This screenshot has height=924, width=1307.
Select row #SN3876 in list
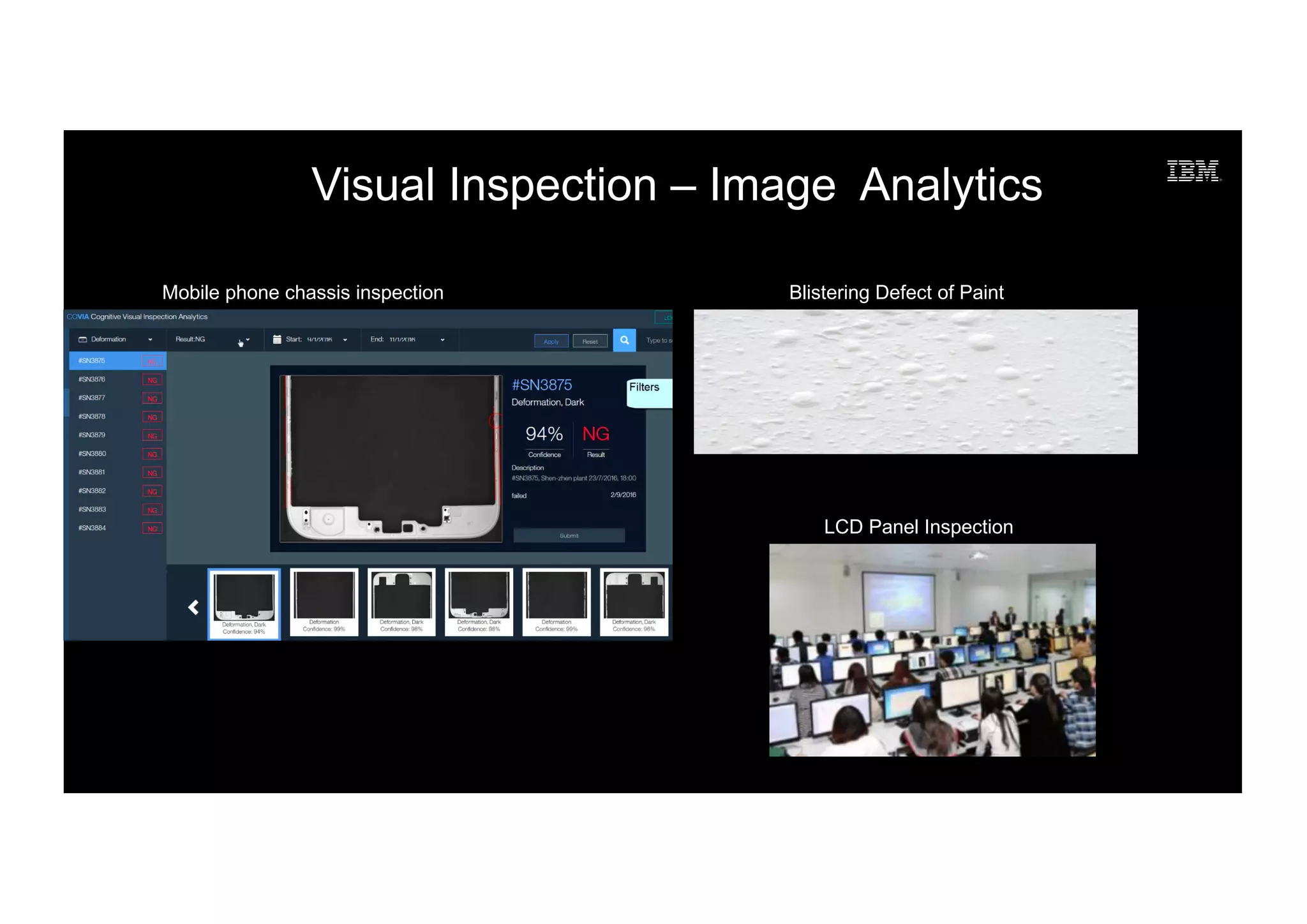pyautogui.click(x=117, y=380)
